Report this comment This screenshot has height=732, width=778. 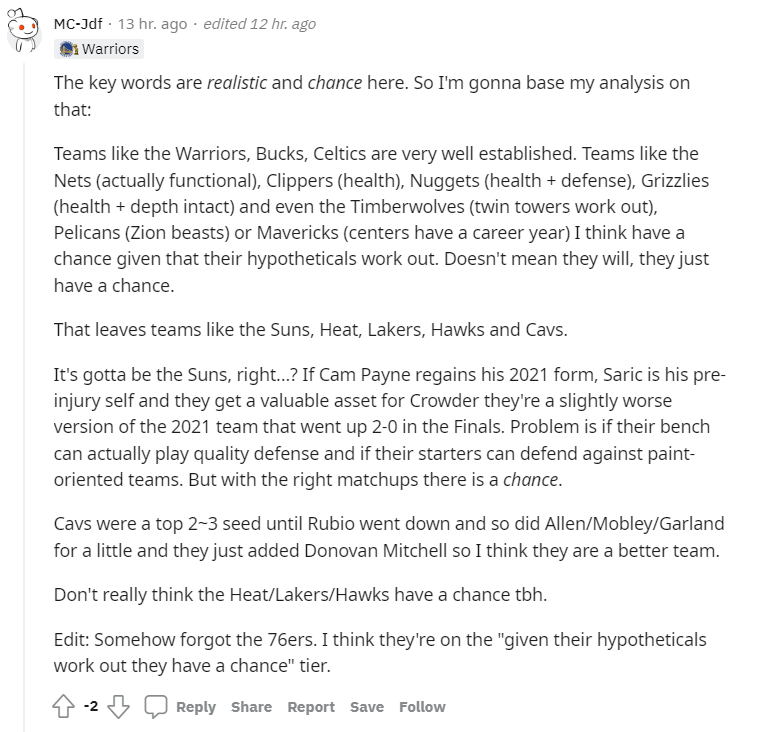(311, 706)
